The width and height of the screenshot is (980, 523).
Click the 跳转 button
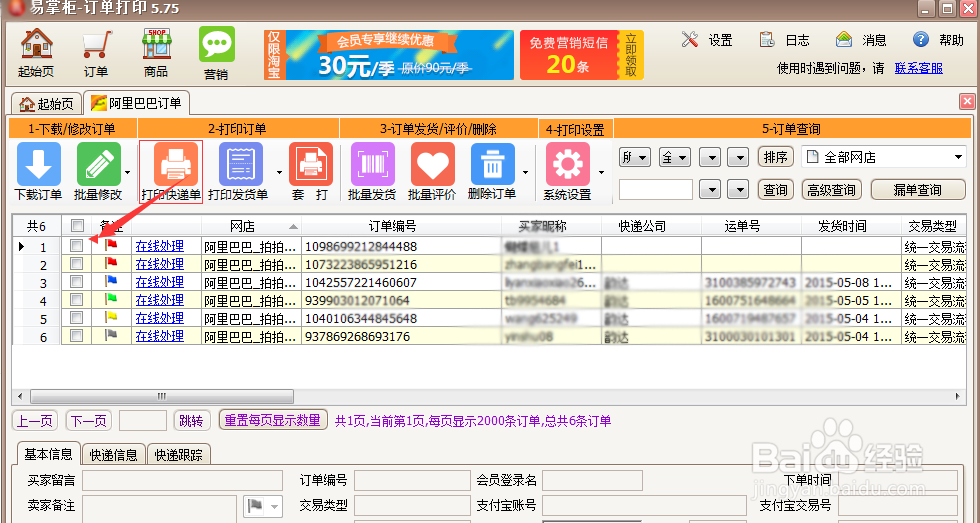coord(191,421)
